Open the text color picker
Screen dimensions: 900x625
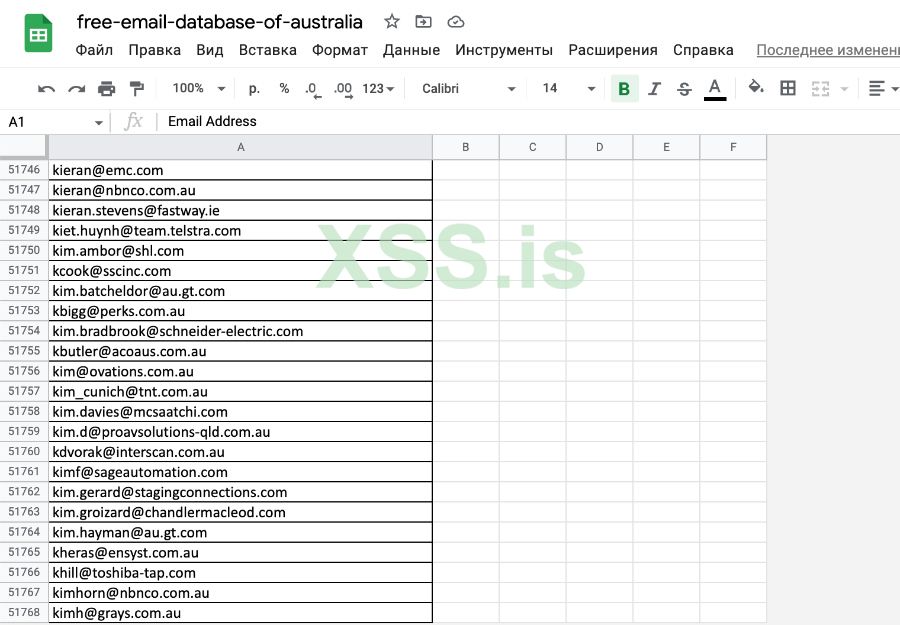click(715, 89)
